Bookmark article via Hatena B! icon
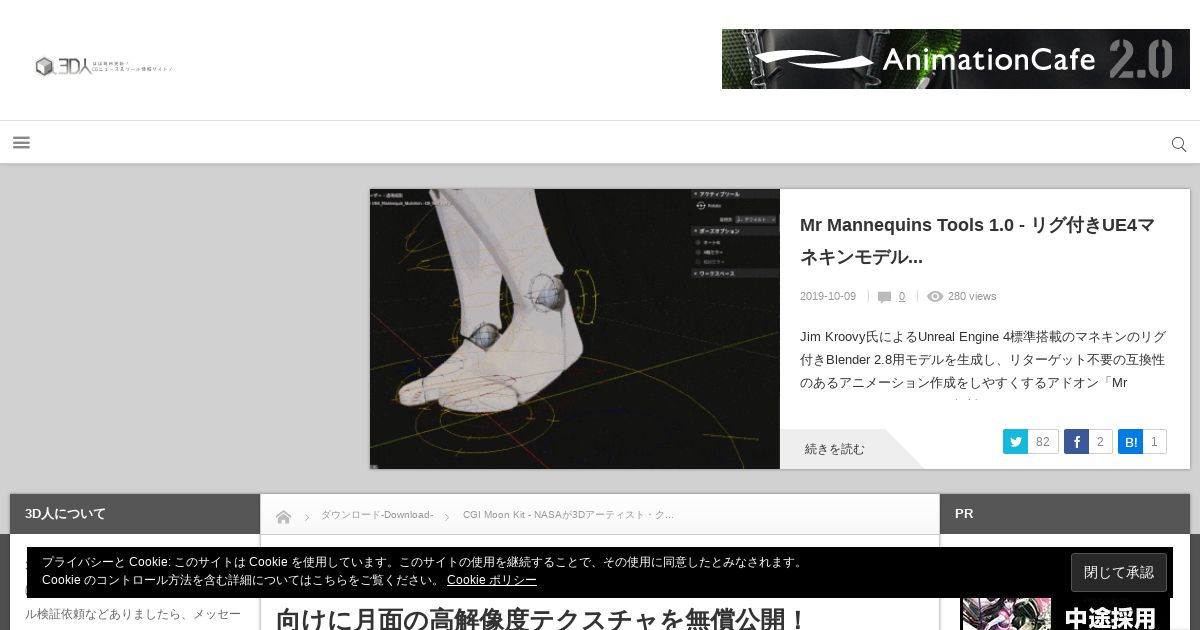This screenshot has height=630, width=1200. [x=1130, y=442]
